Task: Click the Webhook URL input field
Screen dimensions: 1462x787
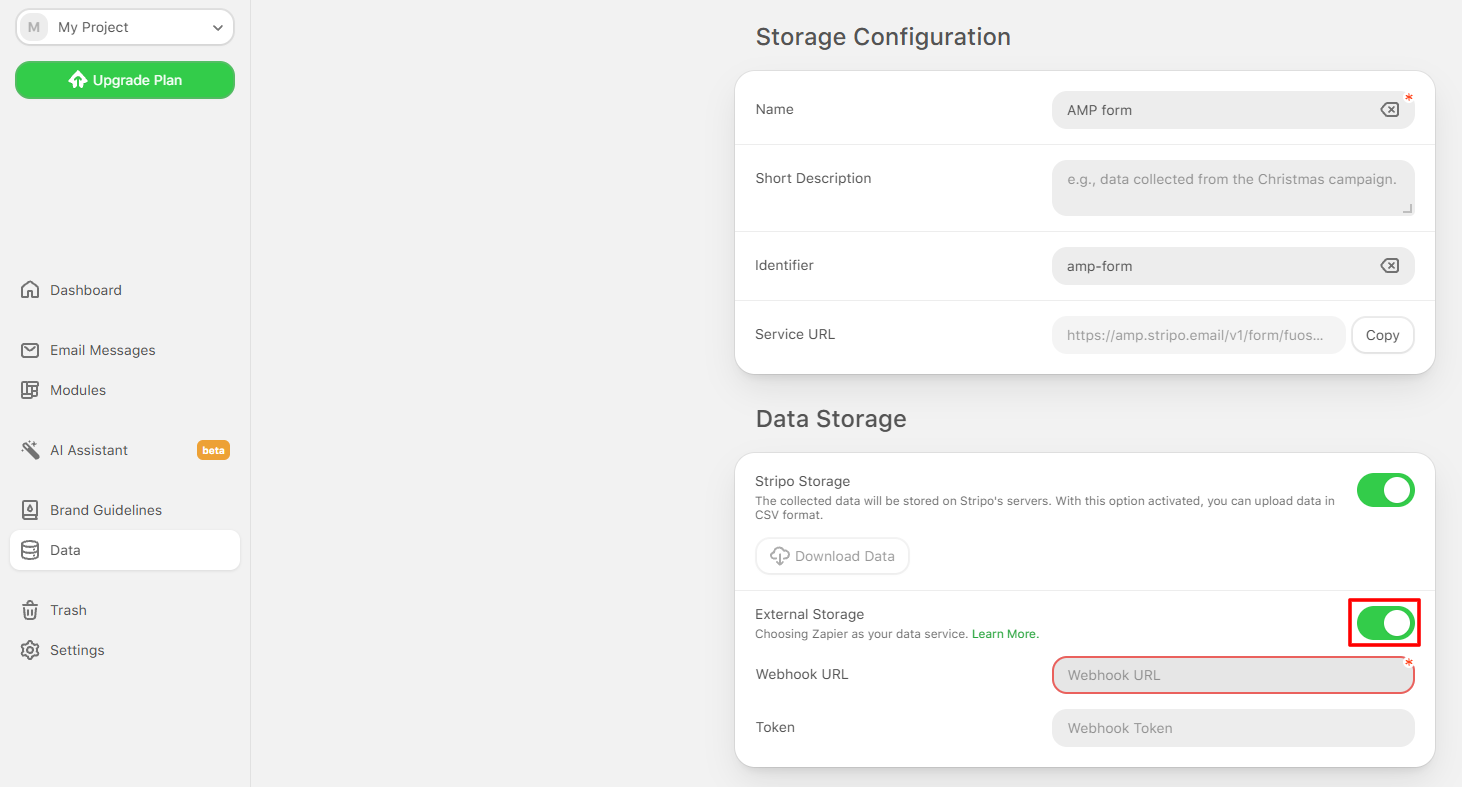Action: (1233, 675)
